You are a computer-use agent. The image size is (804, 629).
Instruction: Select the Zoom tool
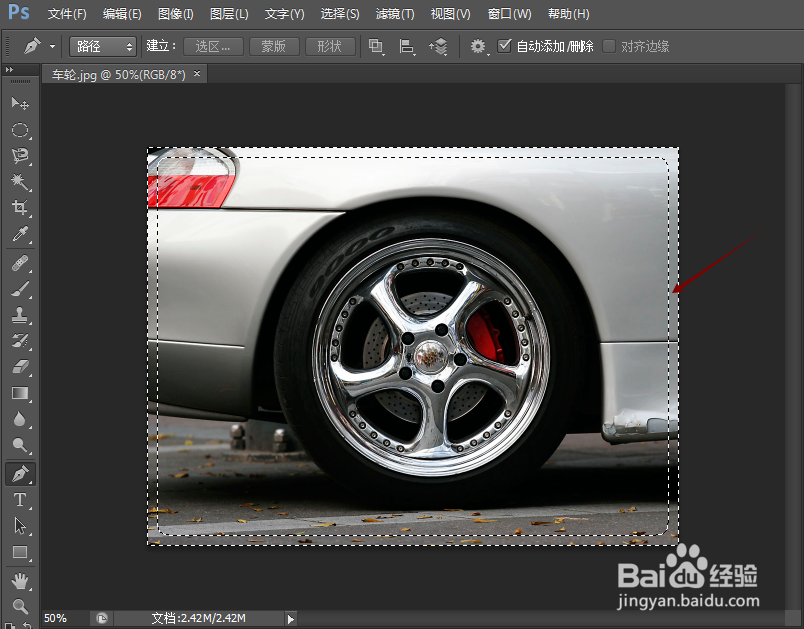tap(20, 606)
